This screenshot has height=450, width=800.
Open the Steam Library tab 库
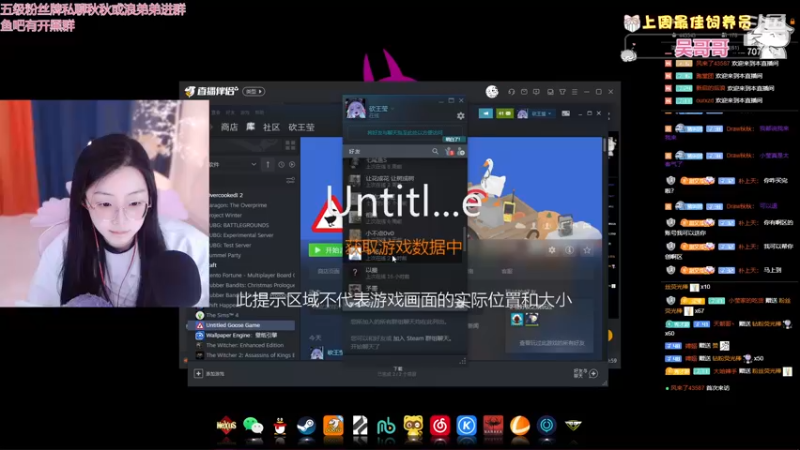[251, 127]
